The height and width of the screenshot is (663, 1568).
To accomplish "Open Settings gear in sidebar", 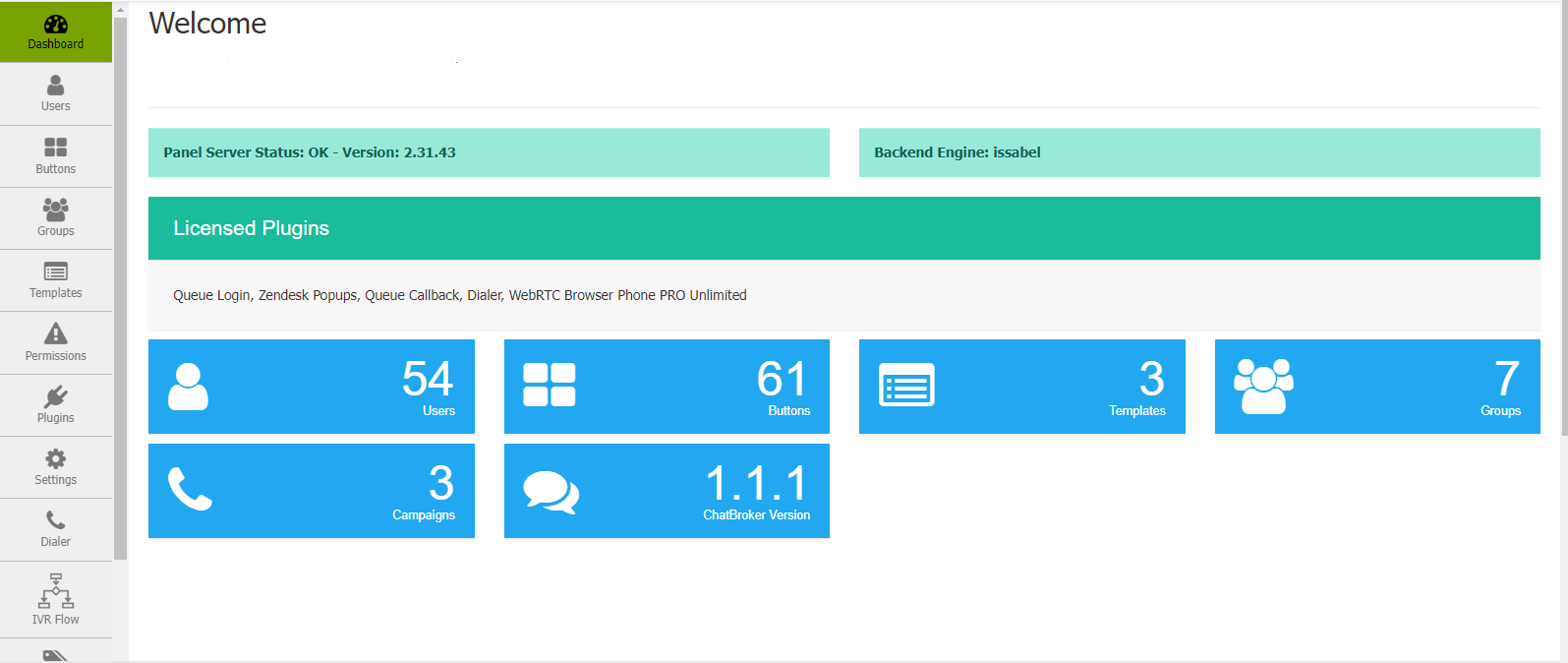I will coord(56,458).
